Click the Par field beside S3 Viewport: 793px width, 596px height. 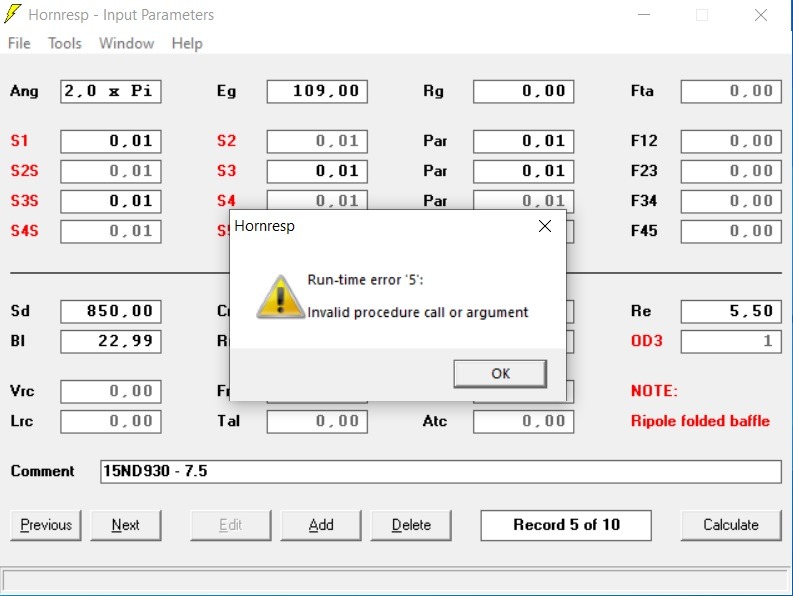pos(523,171)
